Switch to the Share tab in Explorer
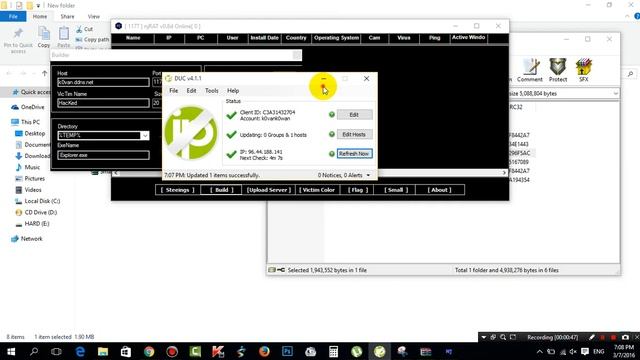Screen dimensions: 640x360 click(67, 17)
